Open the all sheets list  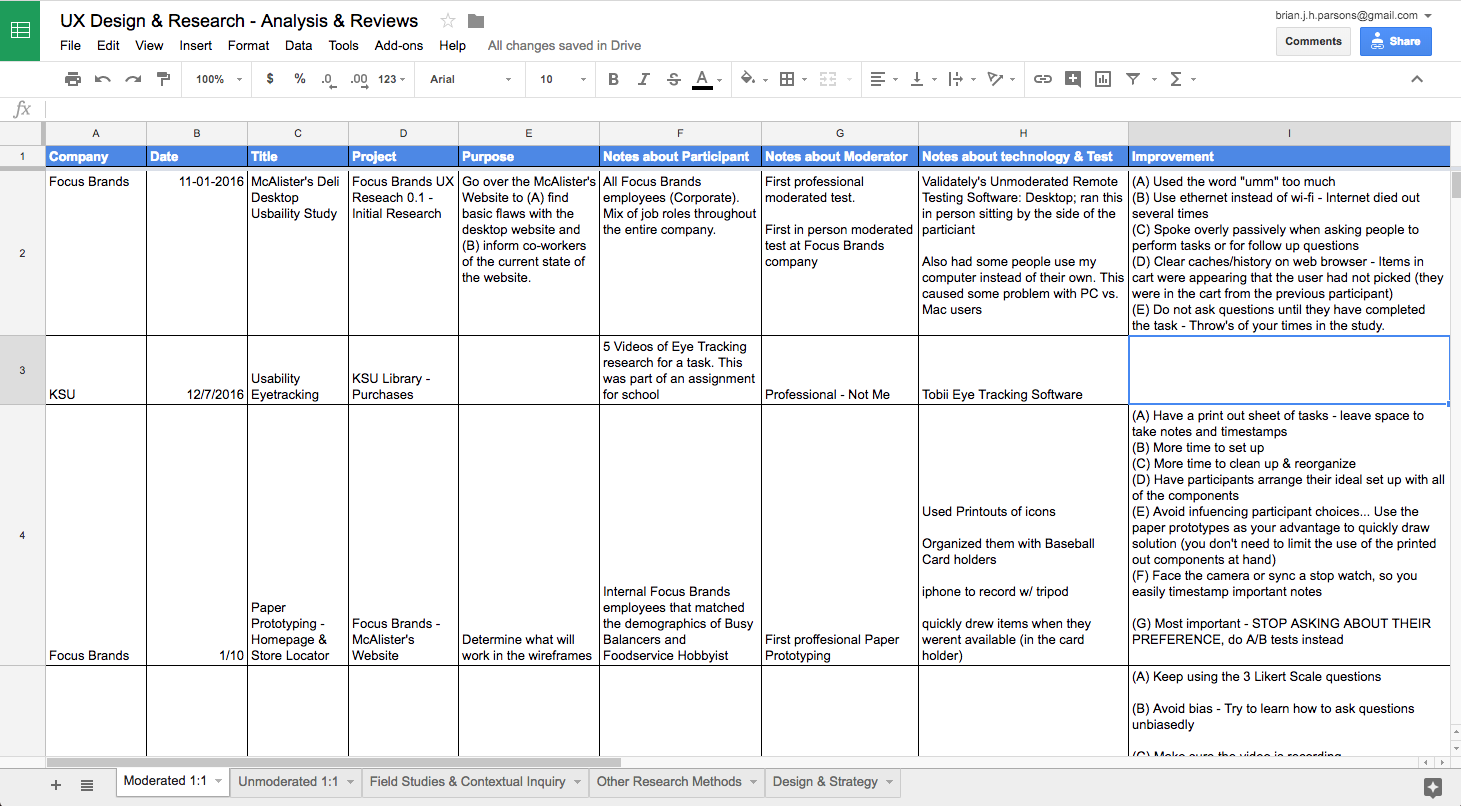click(87, 785)
